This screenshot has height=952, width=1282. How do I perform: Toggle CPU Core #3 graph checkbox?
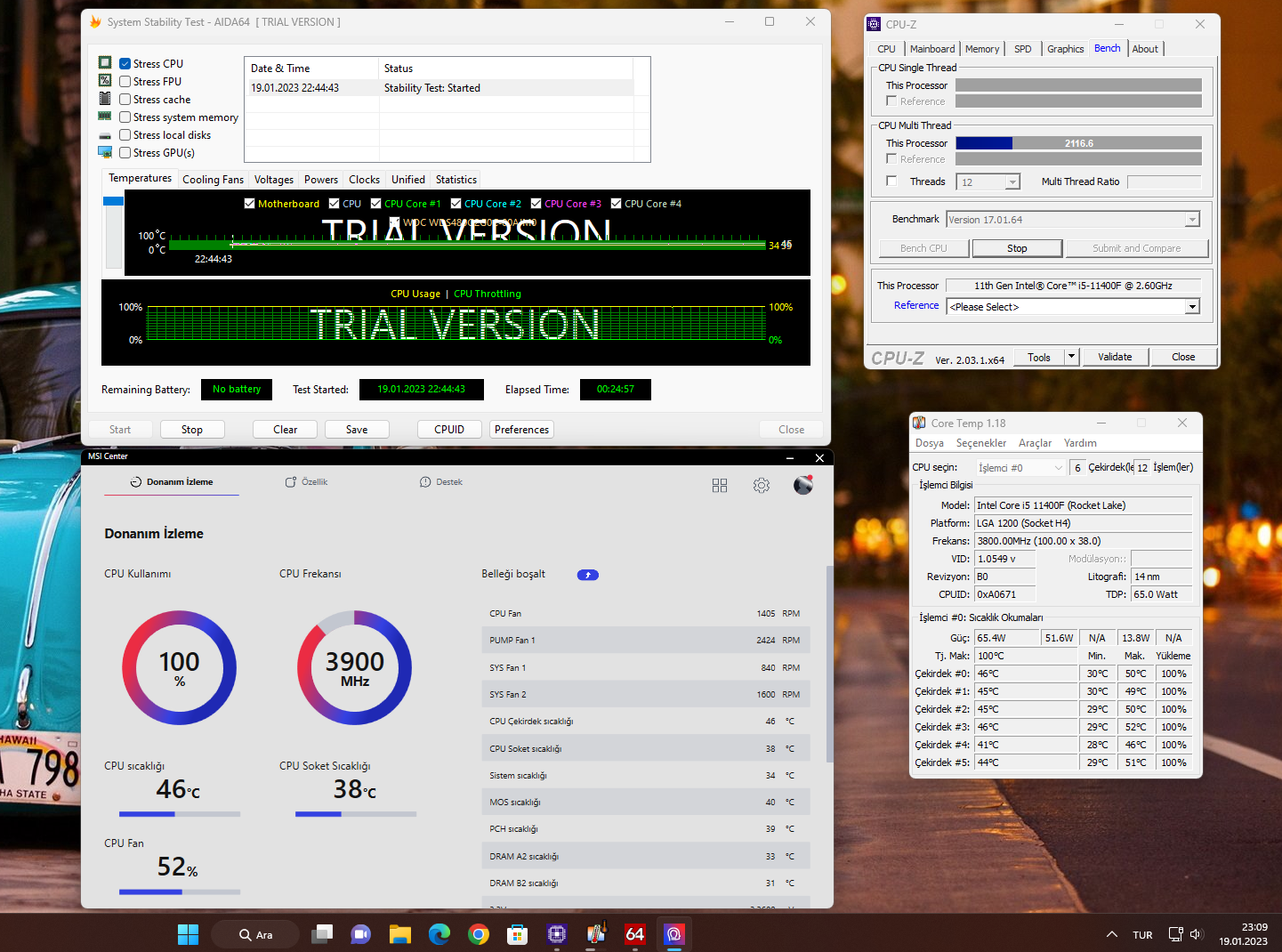pyautogui.click(x=536, y=204)
